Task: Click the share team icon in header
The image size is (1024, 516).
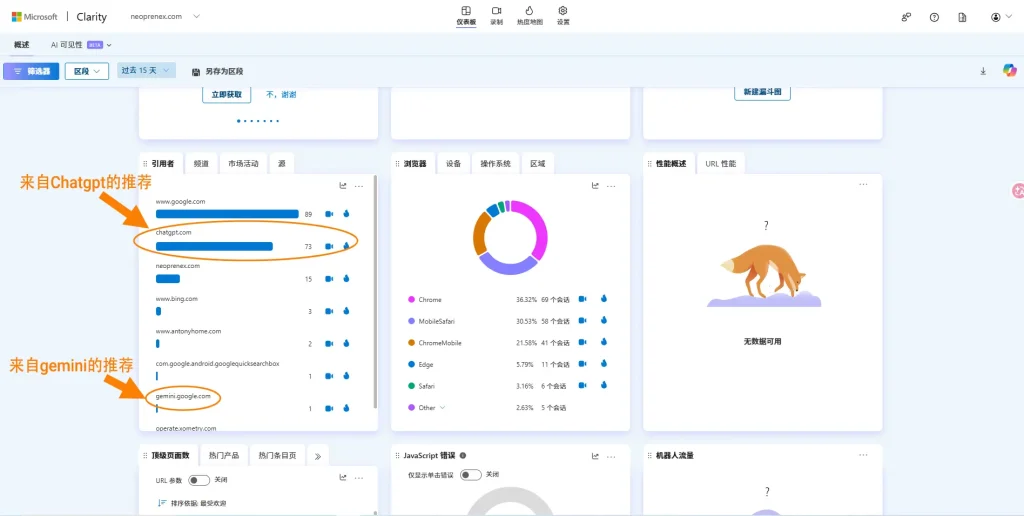Action: (906, 18)
